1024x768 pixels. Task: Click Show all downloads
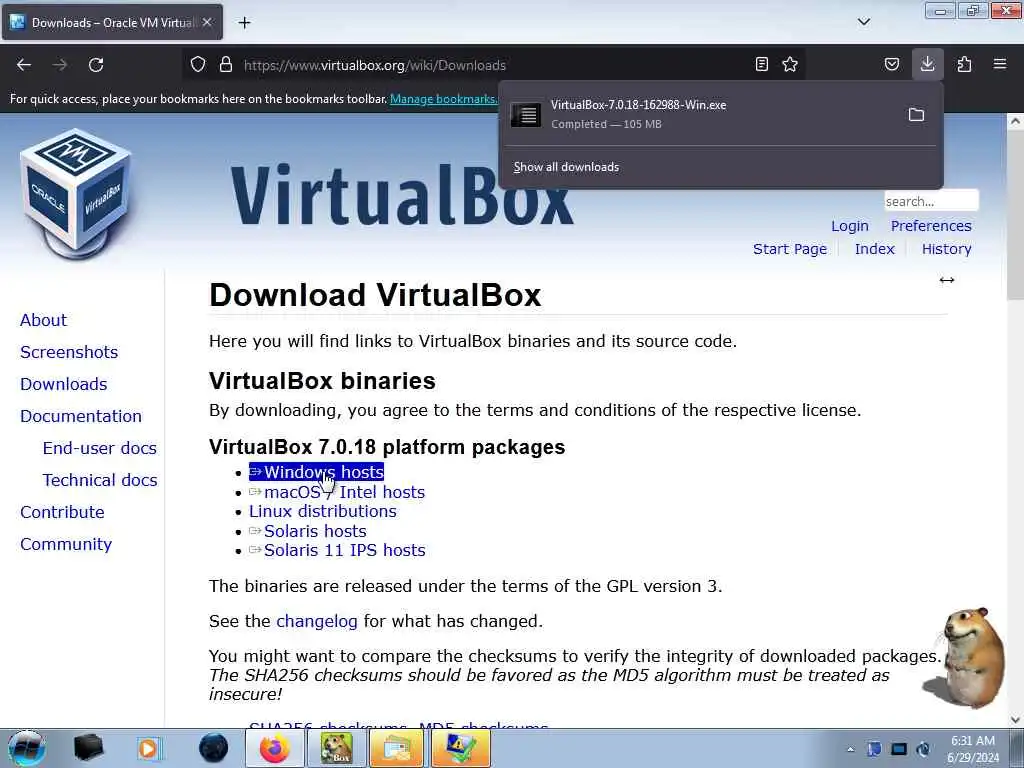click(566, 167)
